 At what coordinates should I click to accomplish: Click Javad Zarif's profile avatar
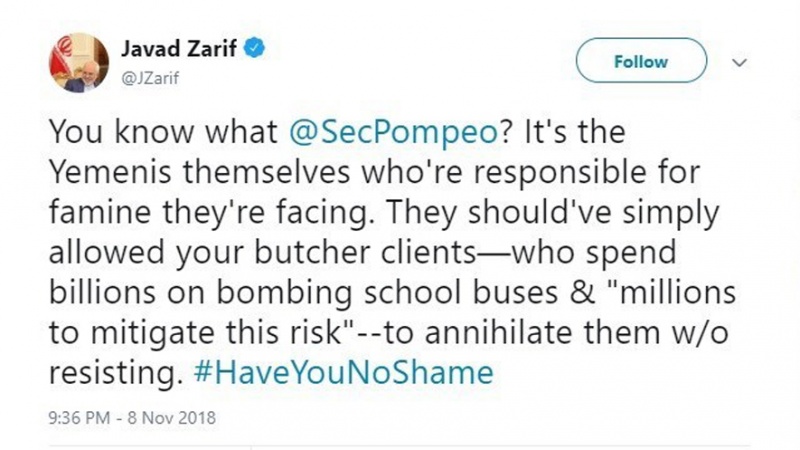pos(74,60)
